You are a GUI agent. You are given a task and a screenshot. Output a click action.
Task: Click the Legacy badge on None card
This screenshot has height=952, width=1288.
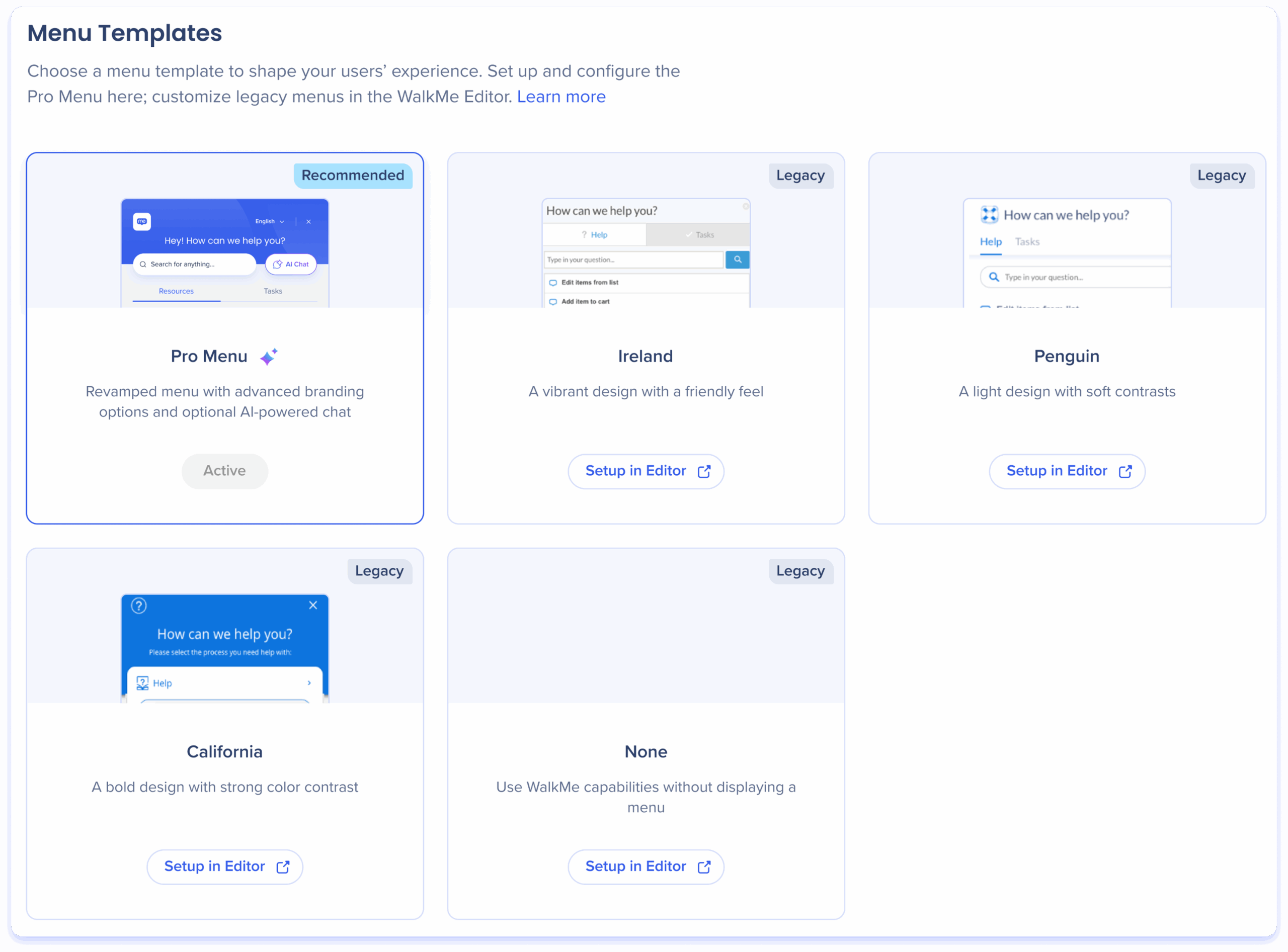coord(800,570)
